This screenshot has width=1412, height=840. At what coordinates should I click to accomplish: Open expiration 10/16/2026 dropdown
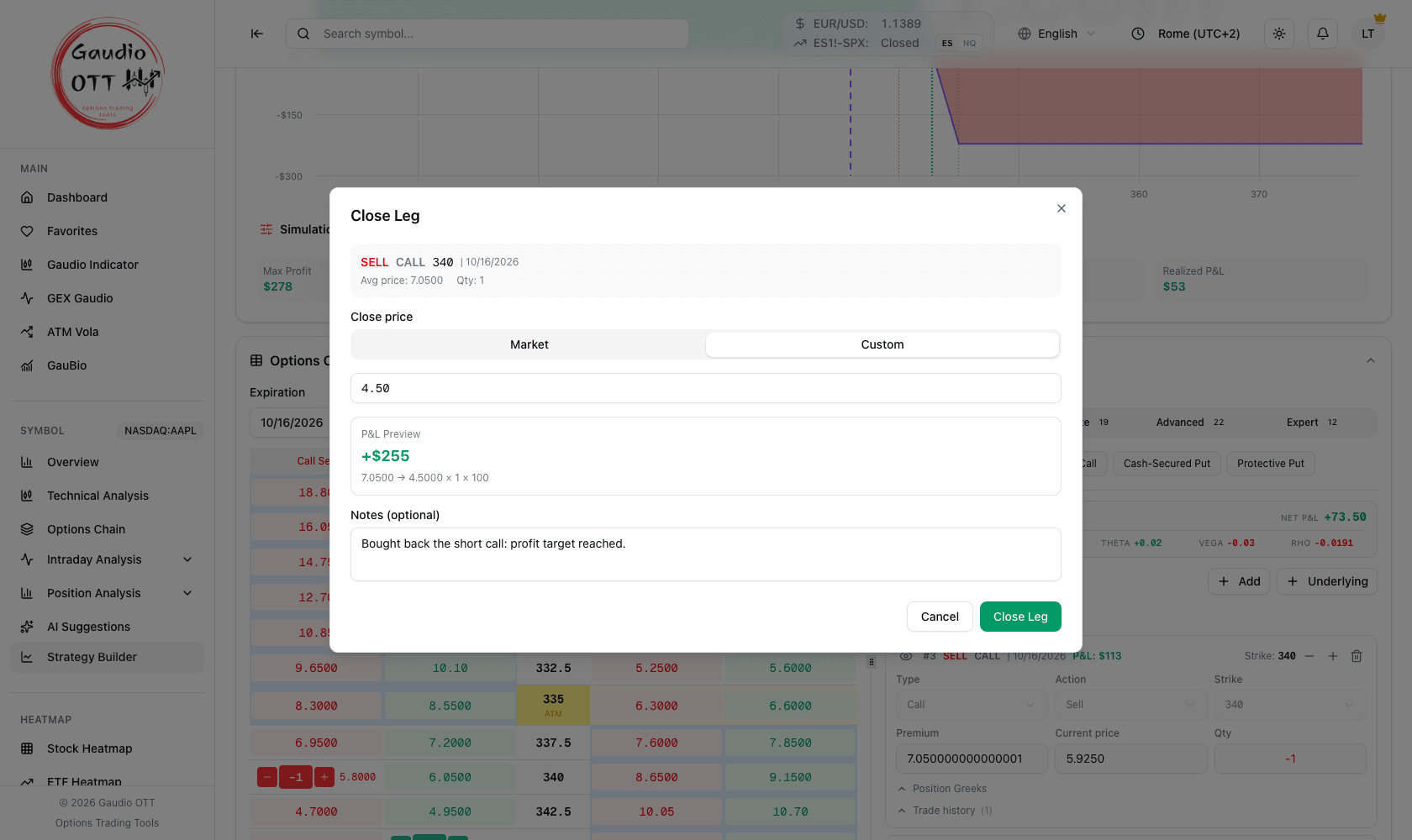click(x=291, y=423)
